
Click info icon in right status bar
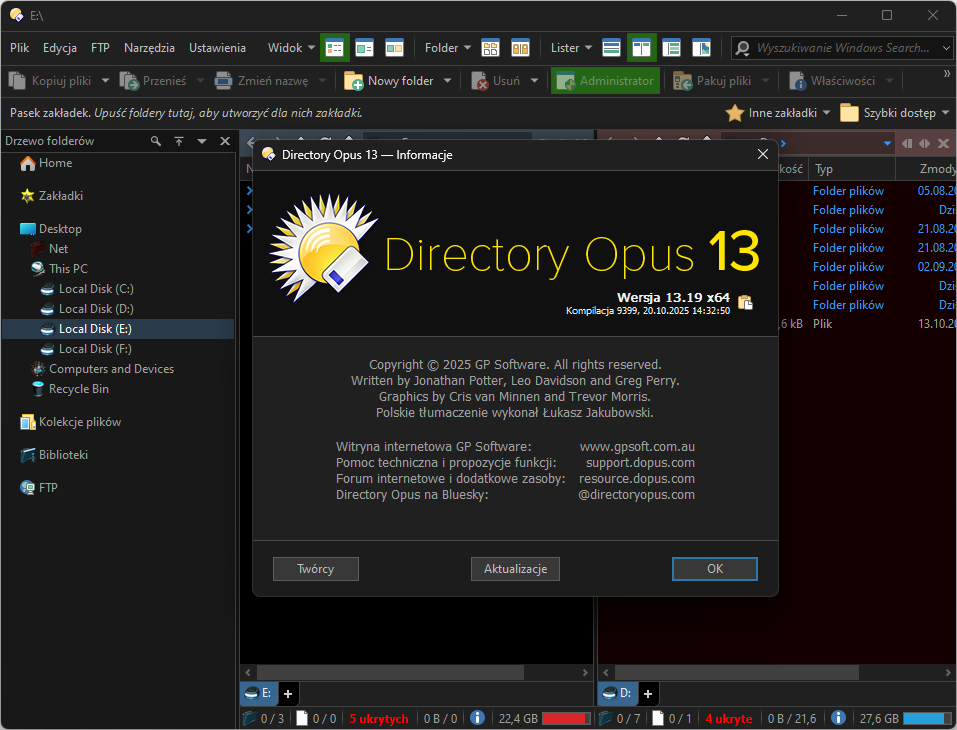coord(839,718)
